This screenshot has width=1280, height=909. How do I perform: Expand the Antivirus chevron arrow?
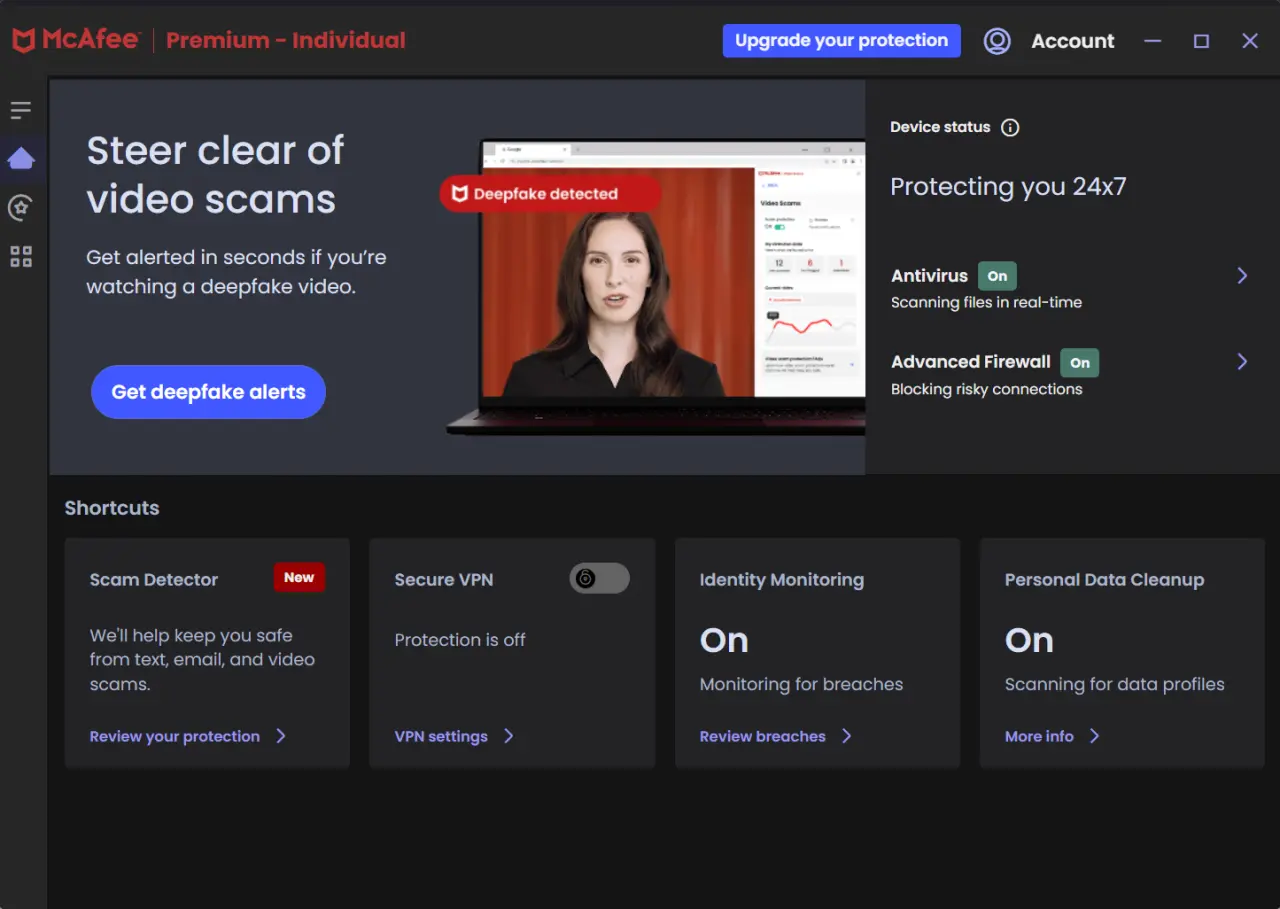point(1242,275)
